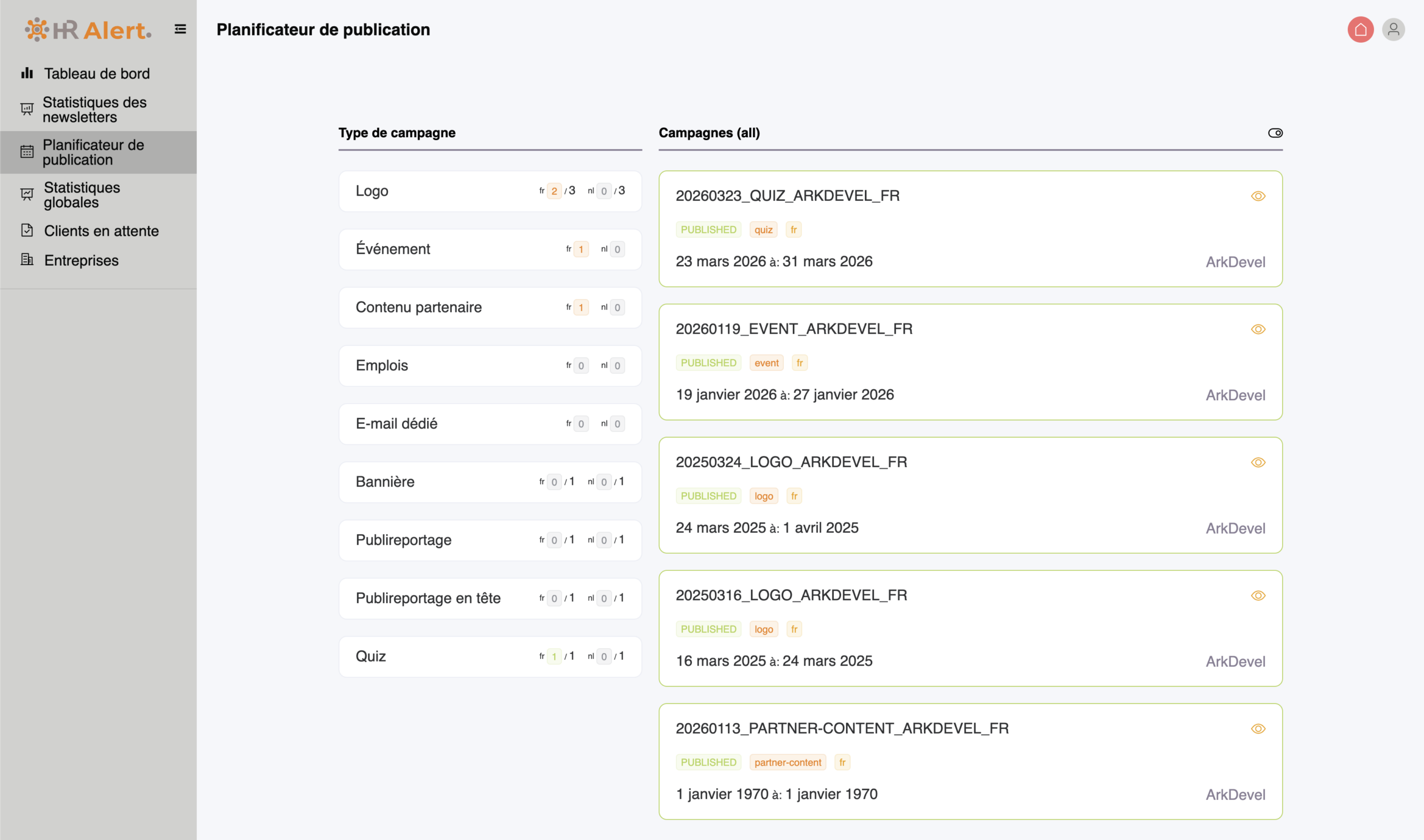Click date range 1 janvier 1970
Viewport: 1424px width, 840px height.
click(x=777, y=794)
